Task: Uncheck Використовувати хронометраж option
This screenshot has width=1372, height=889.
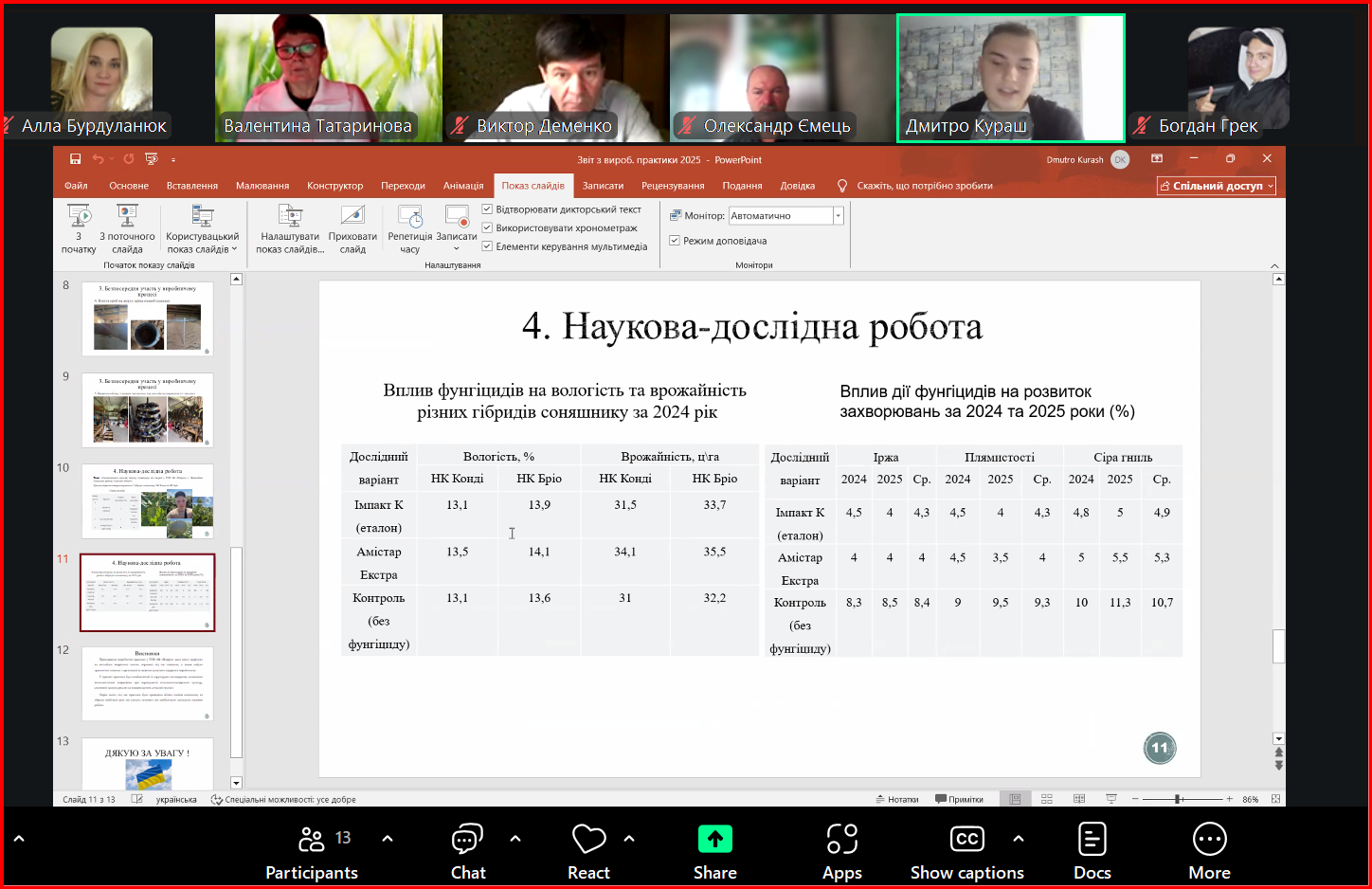Action: click(488, 227)
